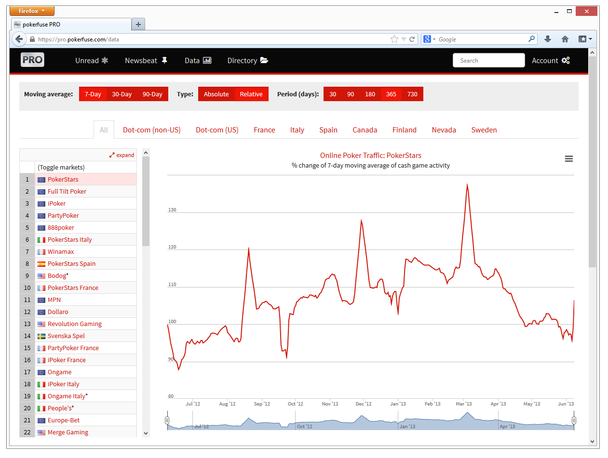Click the market list scrollbar down arrow

point(146,433)
